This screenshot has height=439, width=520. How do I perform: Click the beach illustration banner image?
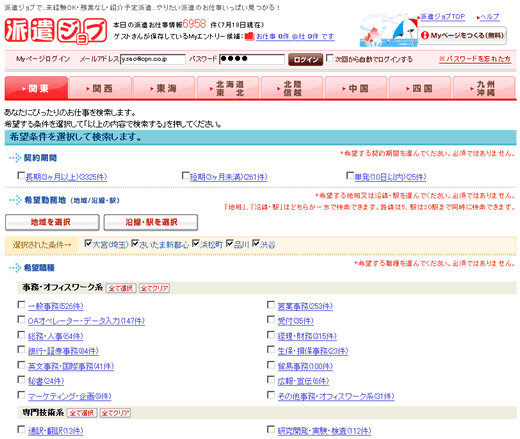point(389,30)
